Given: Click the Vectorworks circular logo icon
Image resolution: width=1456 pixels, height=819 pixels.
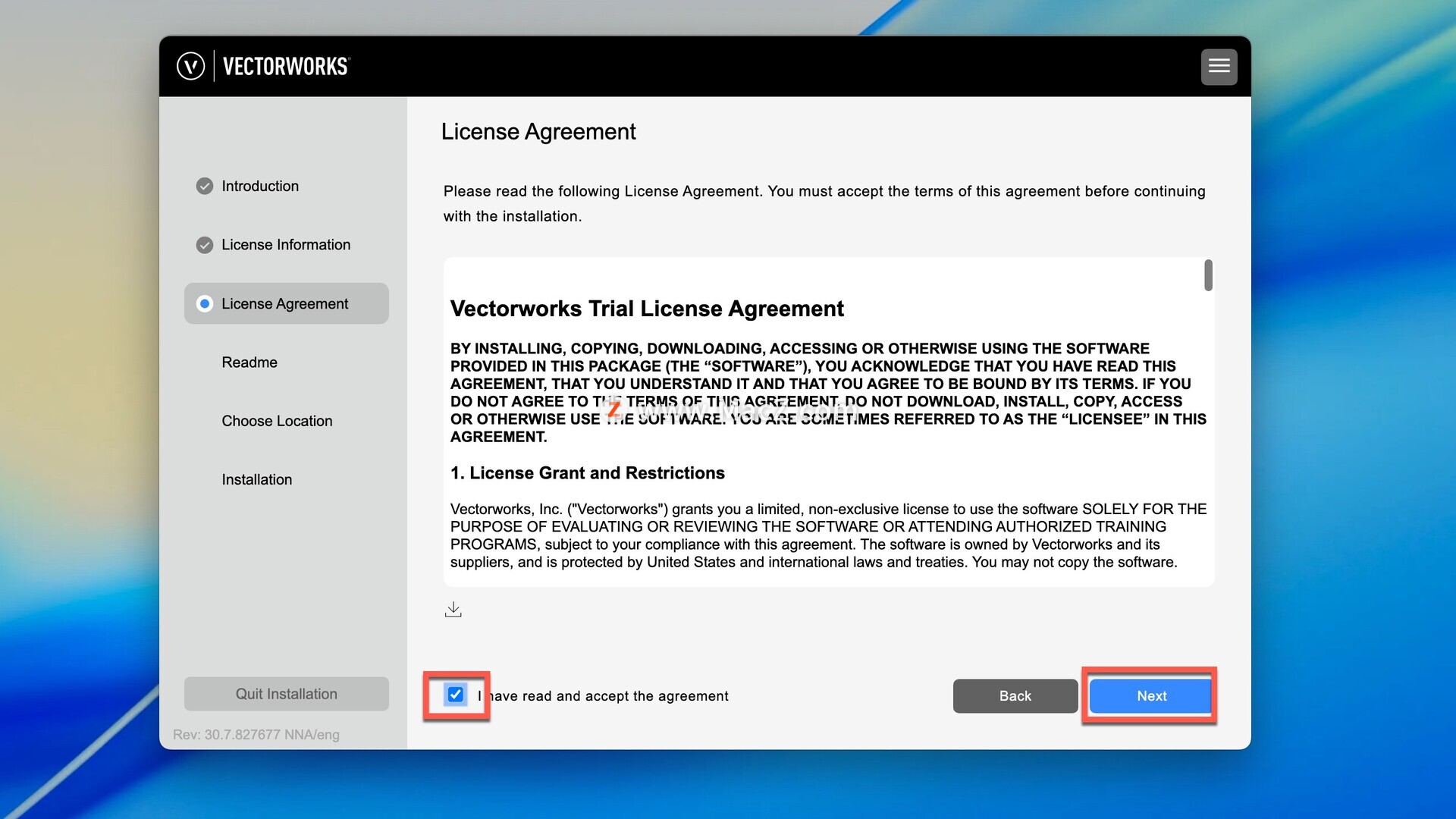Looking at the screenshot, I should tap(190, 66).
